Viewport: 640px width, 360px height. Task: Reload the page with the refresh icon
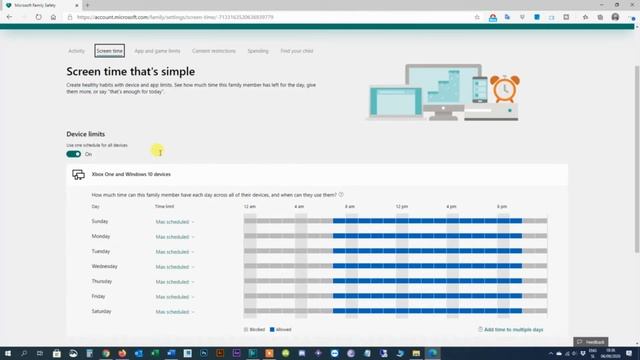pos(38,17)
